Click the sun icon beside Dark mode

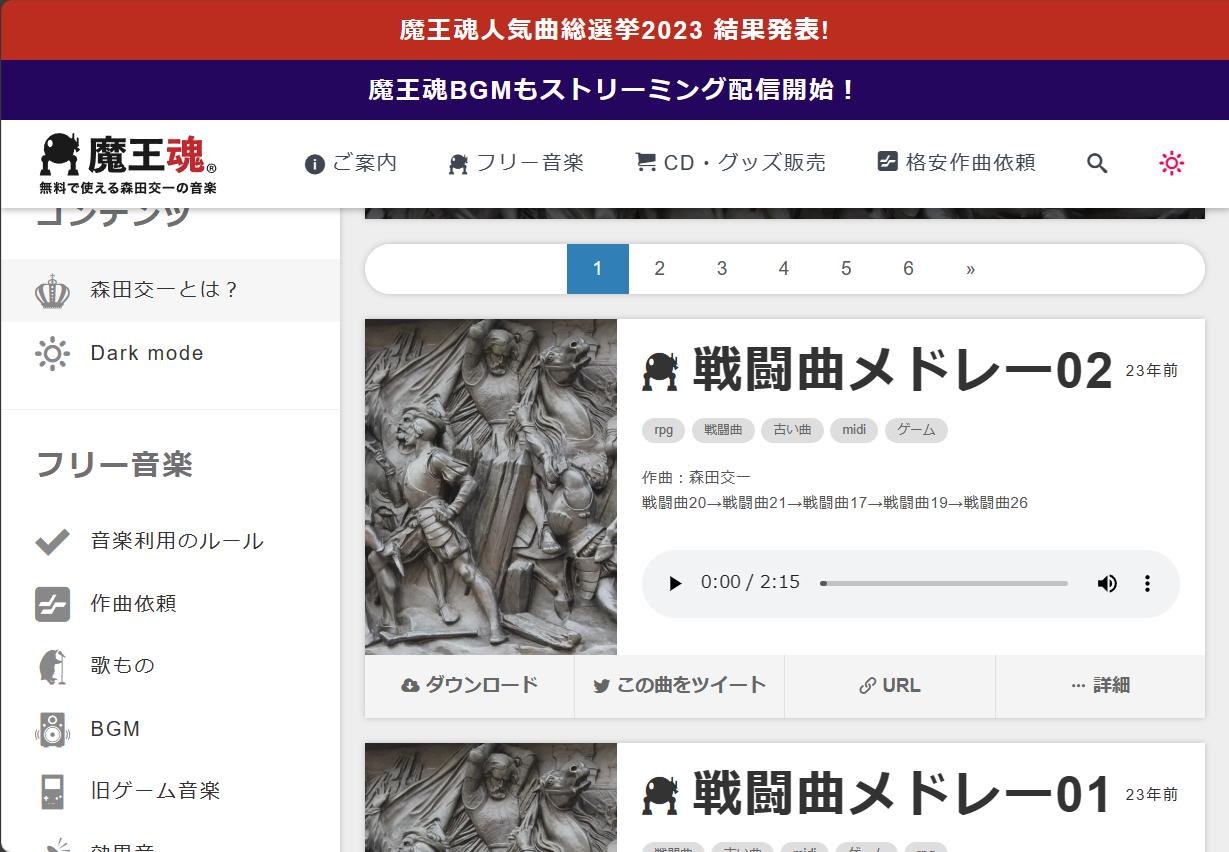[x=52, y=353]
